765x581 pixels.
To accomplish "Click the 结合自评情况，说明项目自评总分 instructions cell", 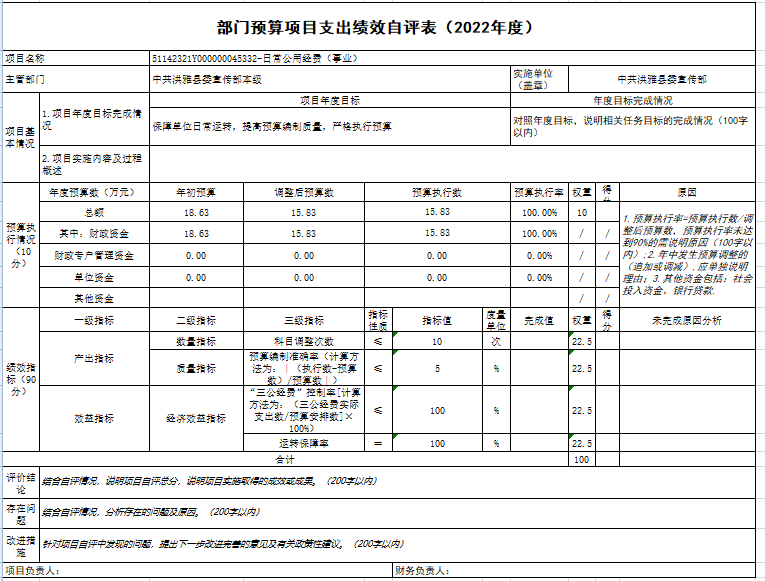I will [x=398, y=481].
